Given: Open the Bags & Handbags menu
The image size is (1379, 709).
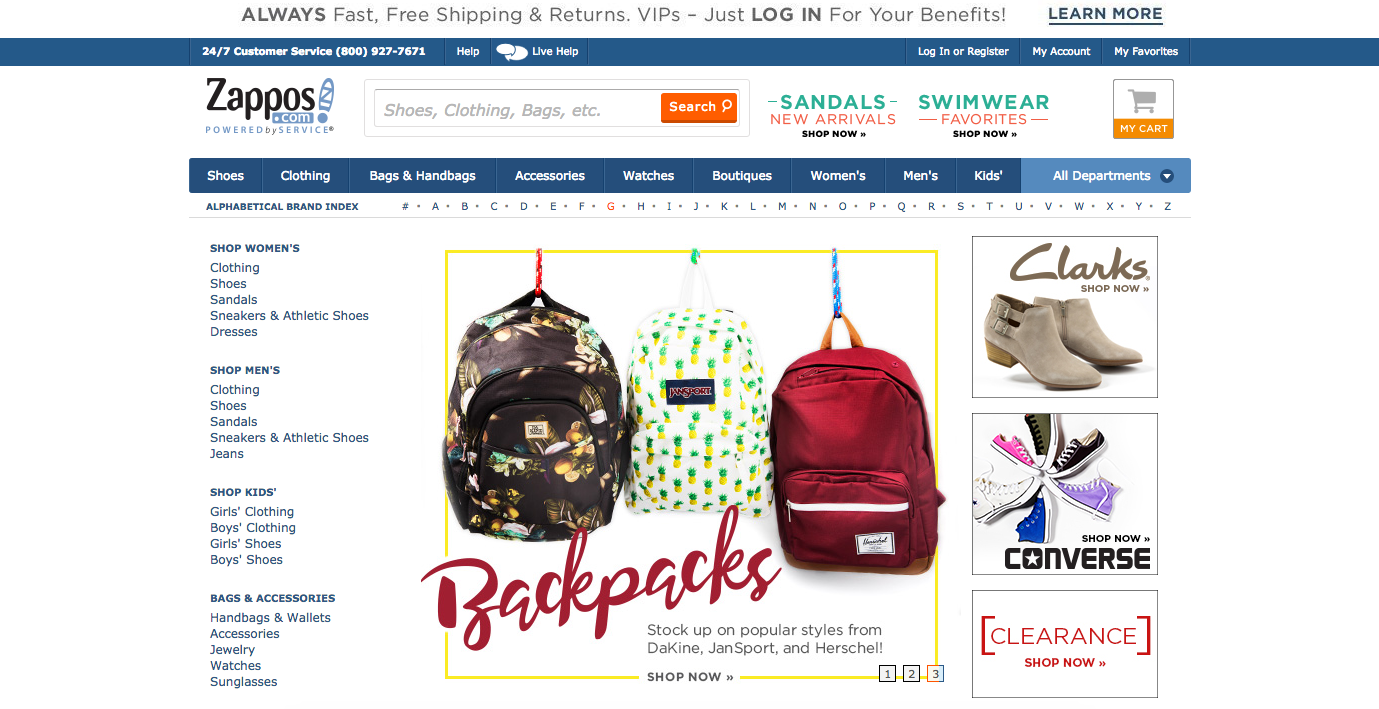Looking at the screenshot, I should click(422, 176).
